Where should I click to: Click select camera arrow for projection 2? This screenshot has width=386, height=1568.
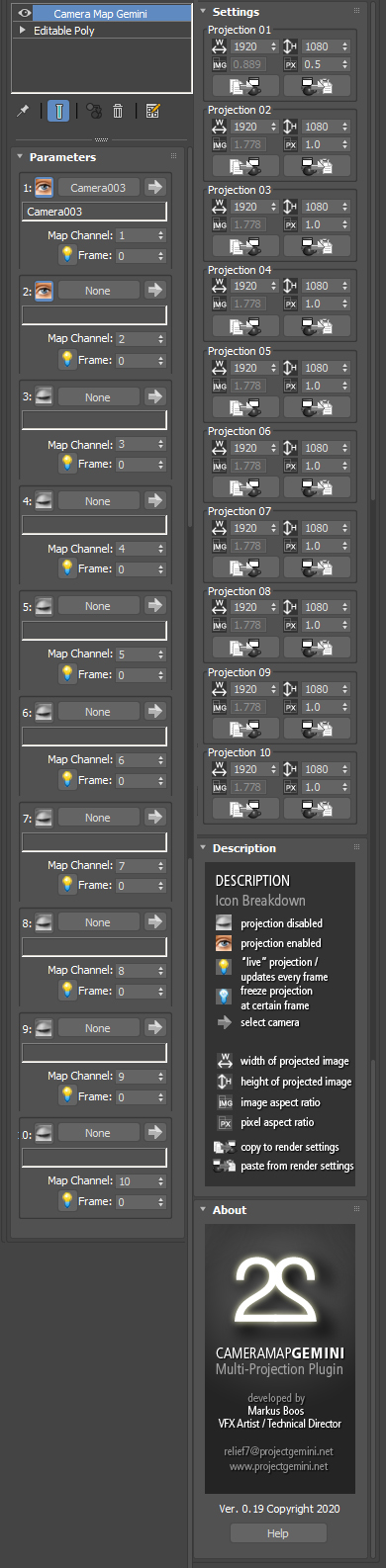click(x=155, y=290)
